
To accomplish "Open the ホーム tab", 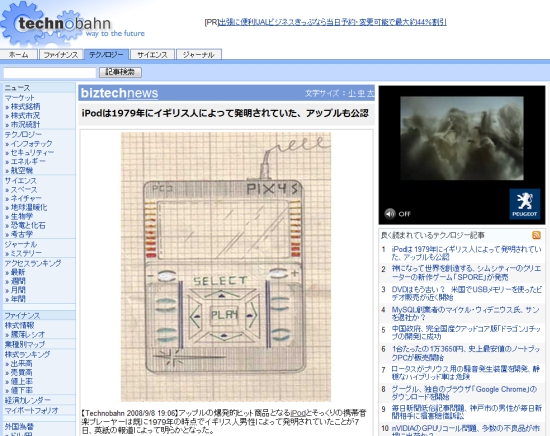I will click(19, 55).
